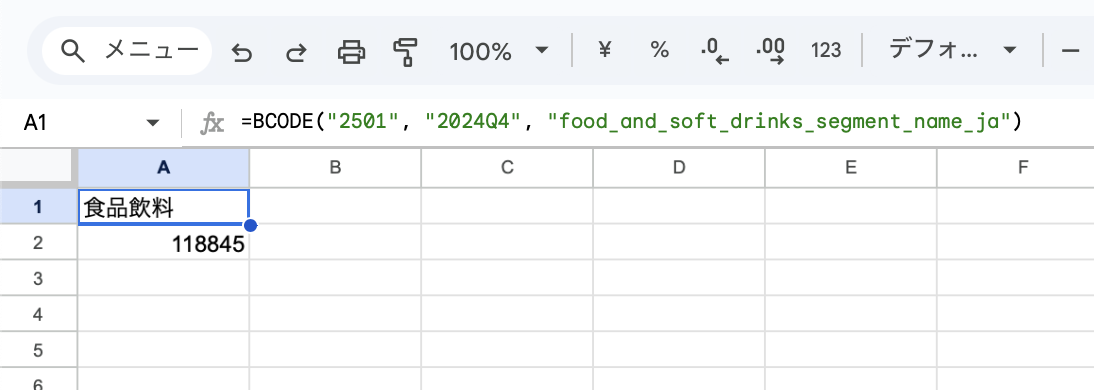The height and width of the screenshot is (390, 1094).
Task: Open the デフォ... font dropdown
Action: point(952,50)
